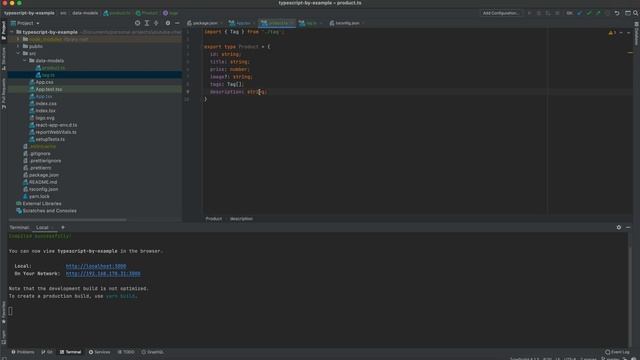The height and width of the screenshot is (360, 640).
Task: Open index.css in project tree
Action: (43, 103)
